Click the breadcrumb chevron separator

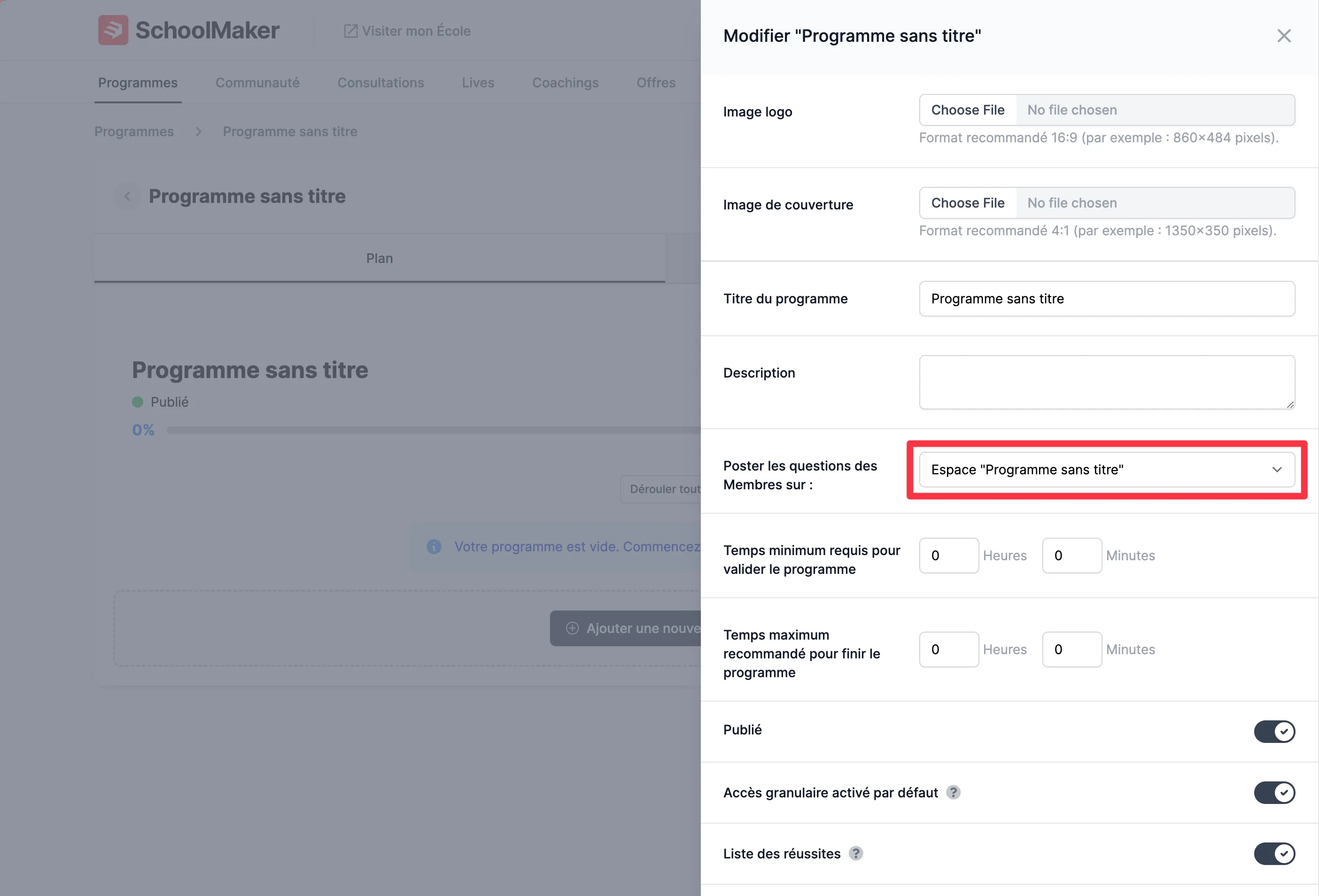click(x=198, y=131)
